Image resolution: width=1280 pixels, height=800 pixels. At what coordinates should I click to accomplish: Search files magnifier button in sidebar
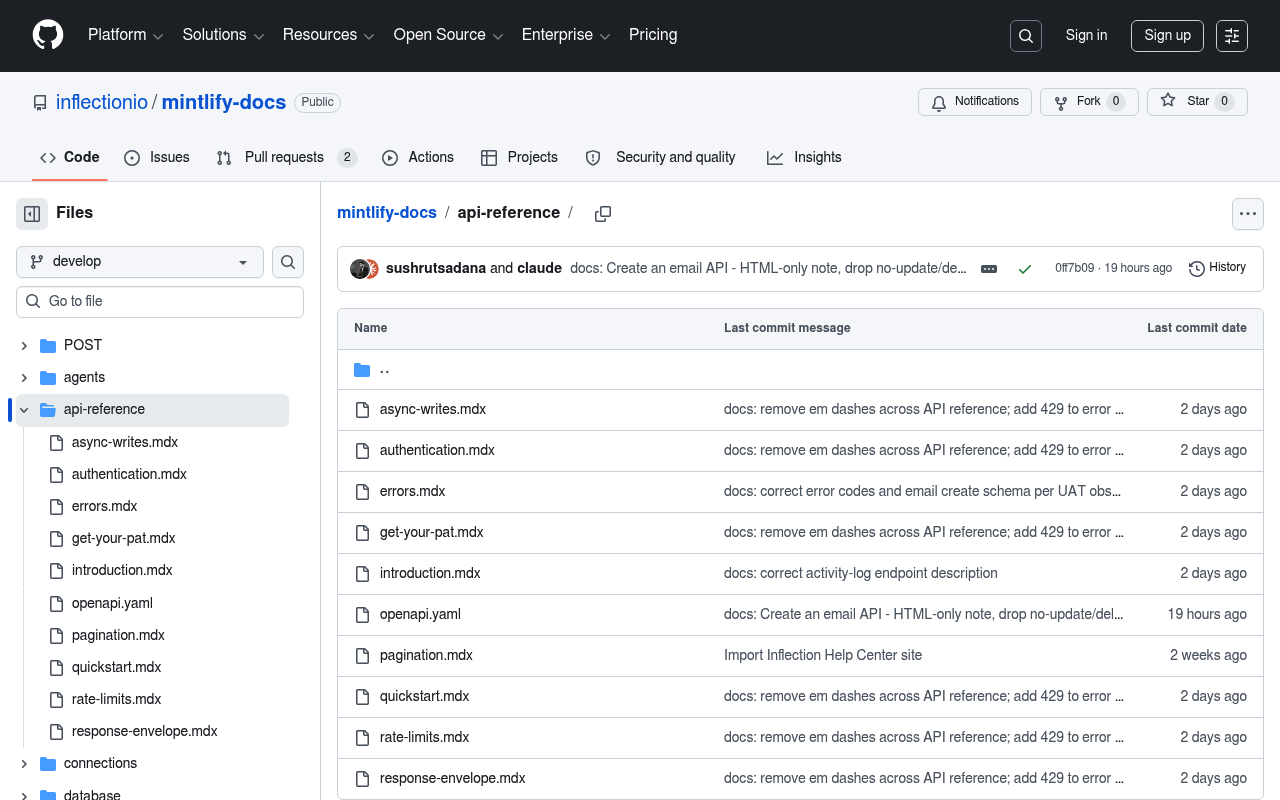pyautogui.click(x=288, y=262)
